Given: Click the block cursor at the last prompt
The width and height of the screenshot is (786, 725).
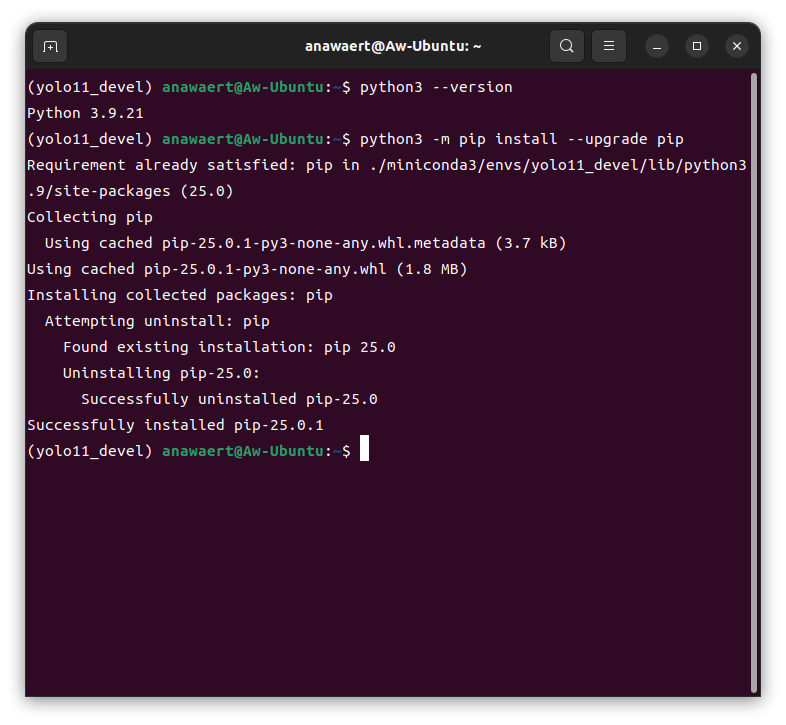Looking at the screenshot, I should tap(365, 450).
